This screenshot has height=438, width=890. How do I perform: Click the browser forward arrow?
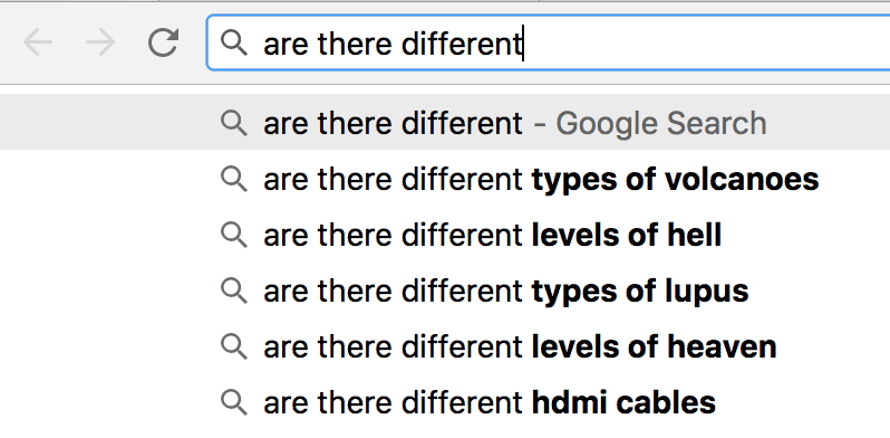pyautogui.click(x=100, y=43)
